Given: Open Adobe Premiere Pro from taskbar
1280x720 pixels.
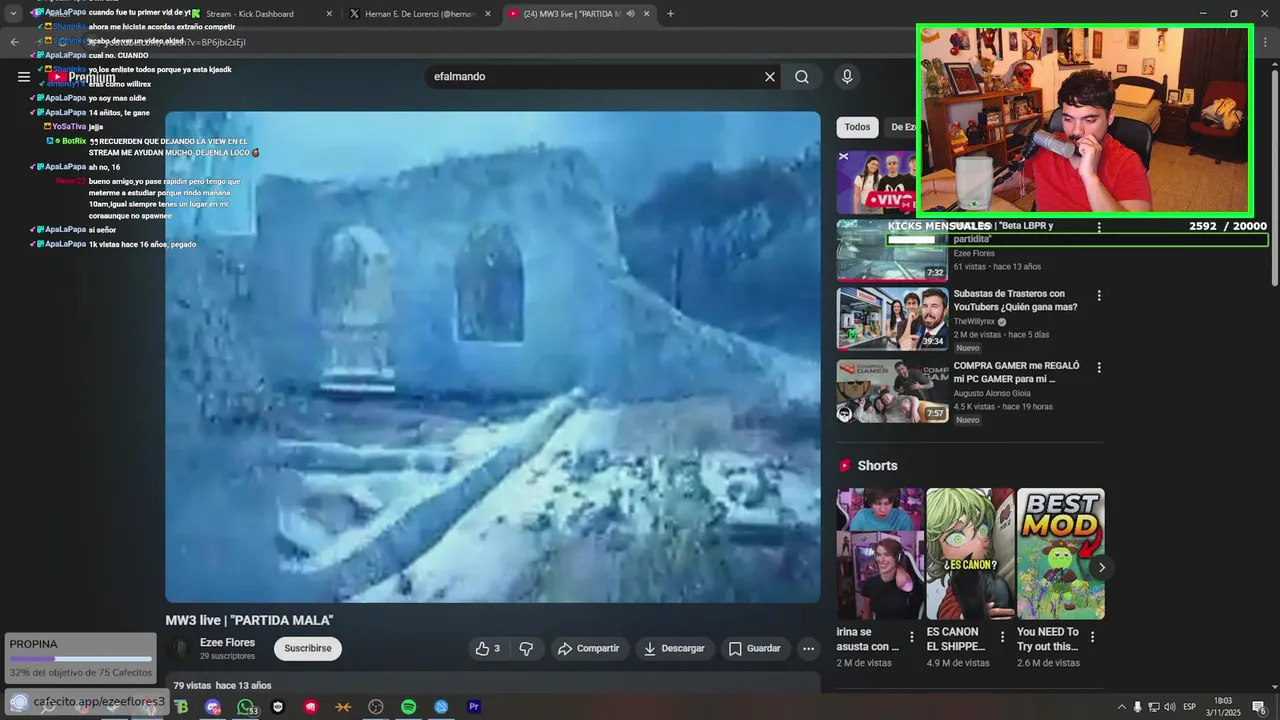Looking at the screenshot, I should coord(474,707).
